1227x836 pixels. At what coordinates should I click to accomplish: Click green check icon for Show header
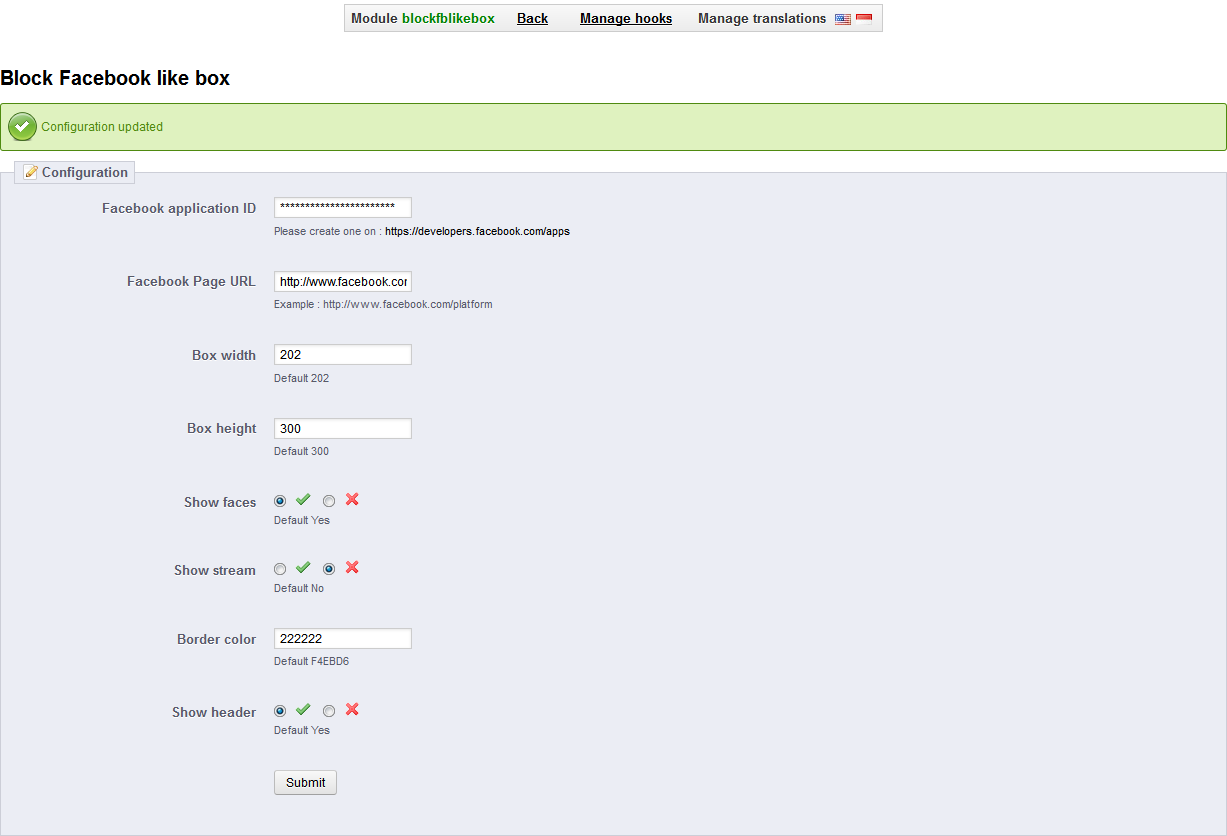(304, 710)
